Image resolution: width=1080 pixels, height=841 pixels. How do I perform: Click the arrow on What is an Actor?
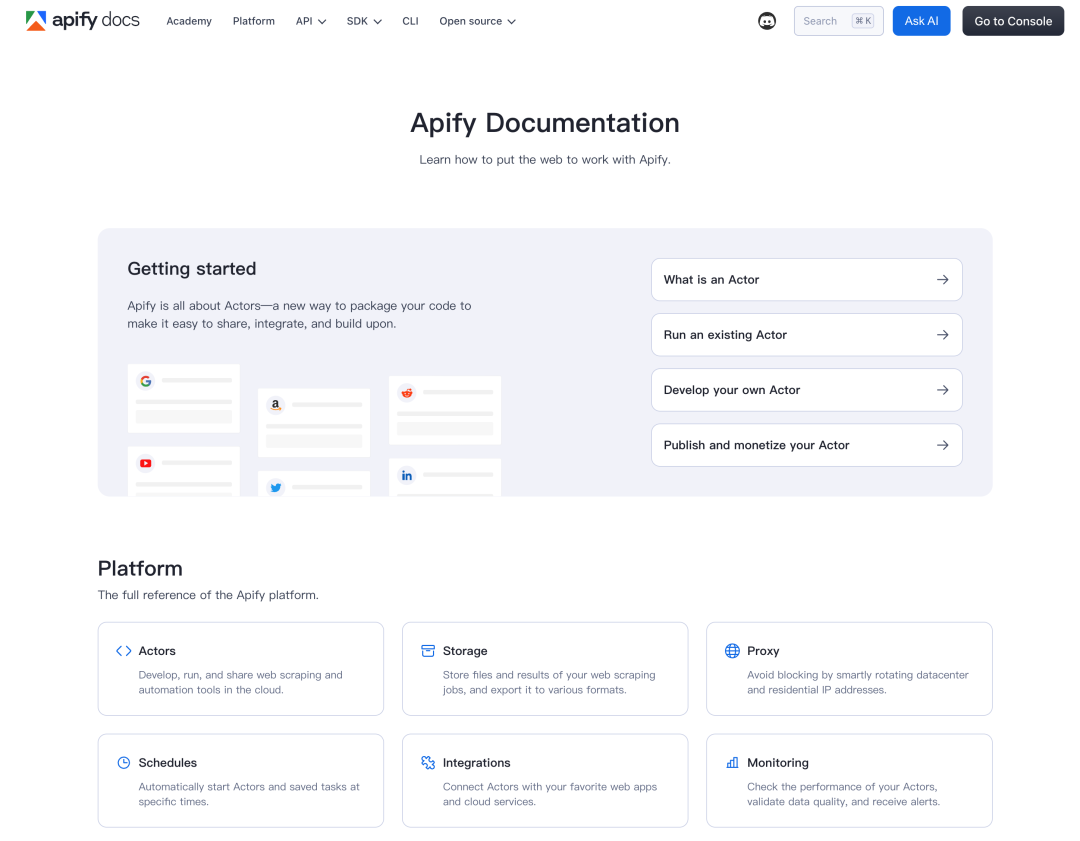point(942,280)
